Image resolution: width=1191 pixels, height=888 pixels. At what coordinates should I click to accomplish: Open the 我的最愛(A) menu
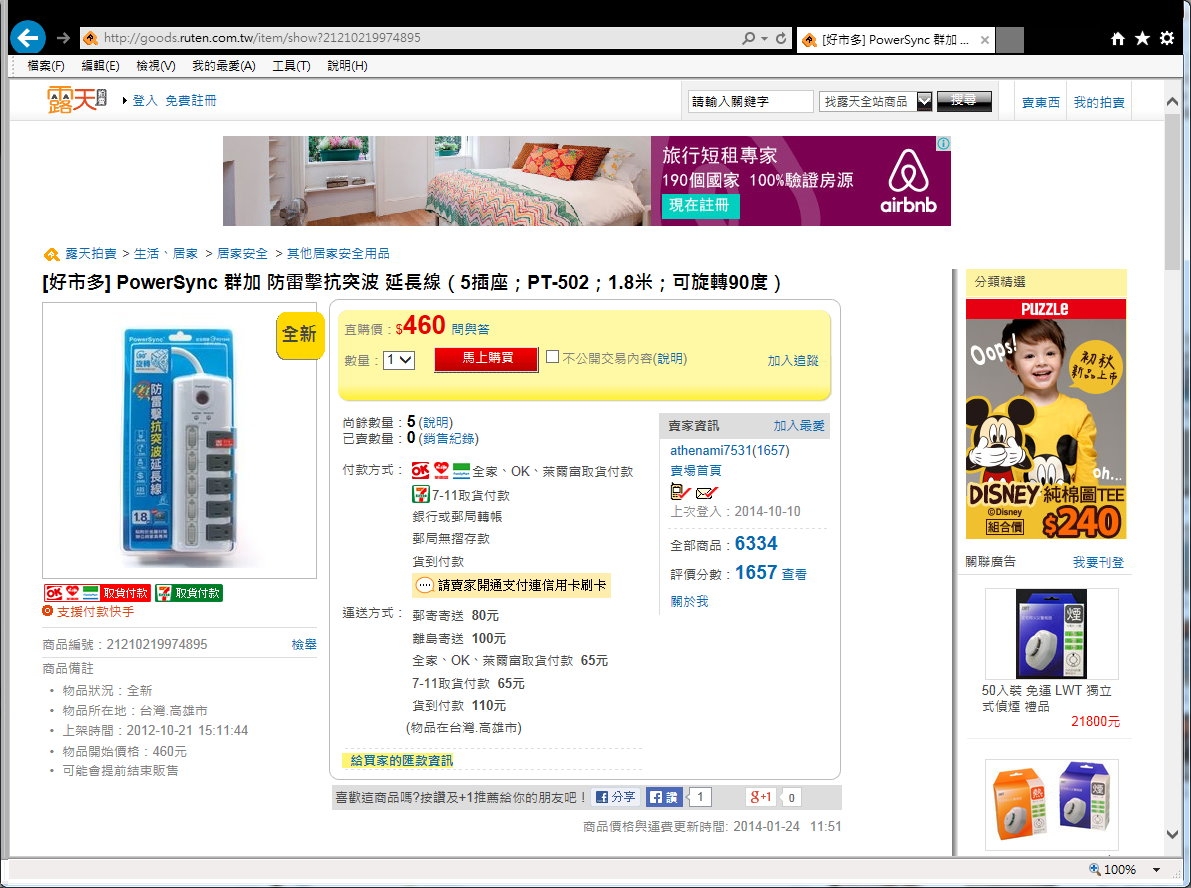[223, 66]
